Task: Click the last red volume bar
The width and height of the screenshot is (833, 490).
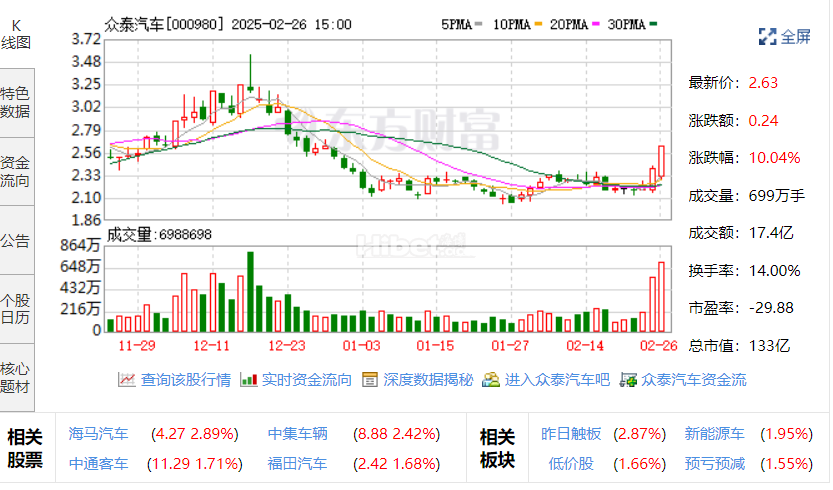Action: click(x=661, y=297)
